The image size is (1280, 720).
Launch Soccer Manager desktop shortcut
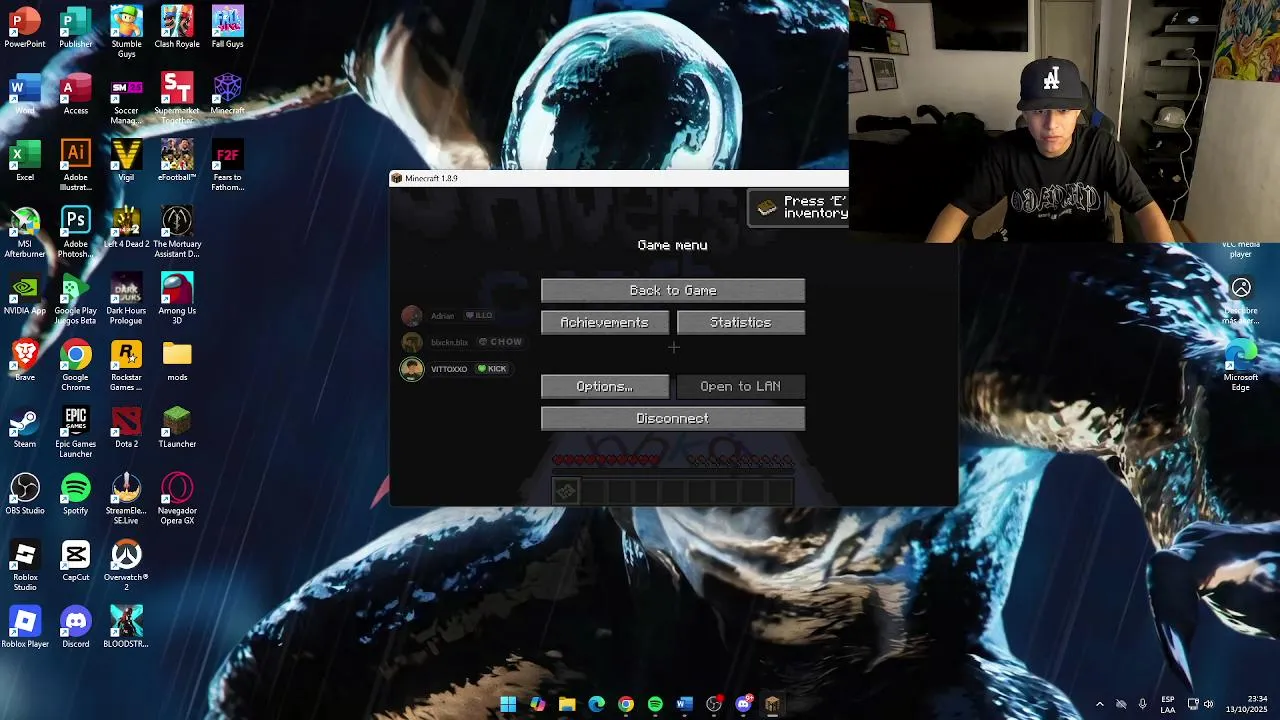pos(126,99)
